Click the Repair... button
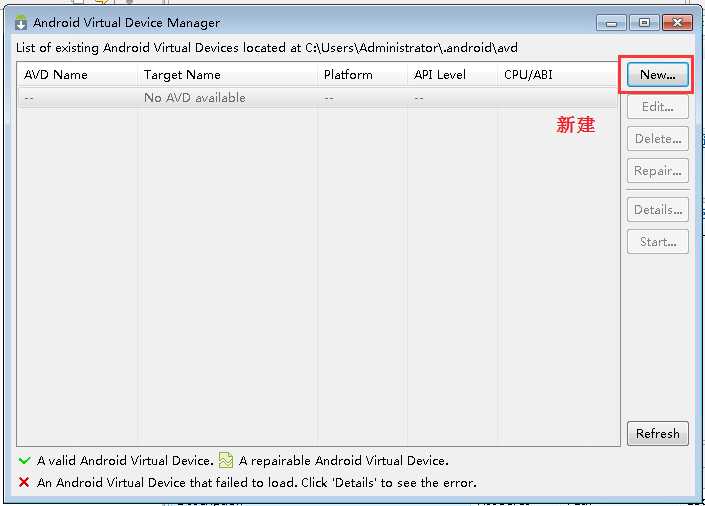705x506 pixels. tap(657, 170)
